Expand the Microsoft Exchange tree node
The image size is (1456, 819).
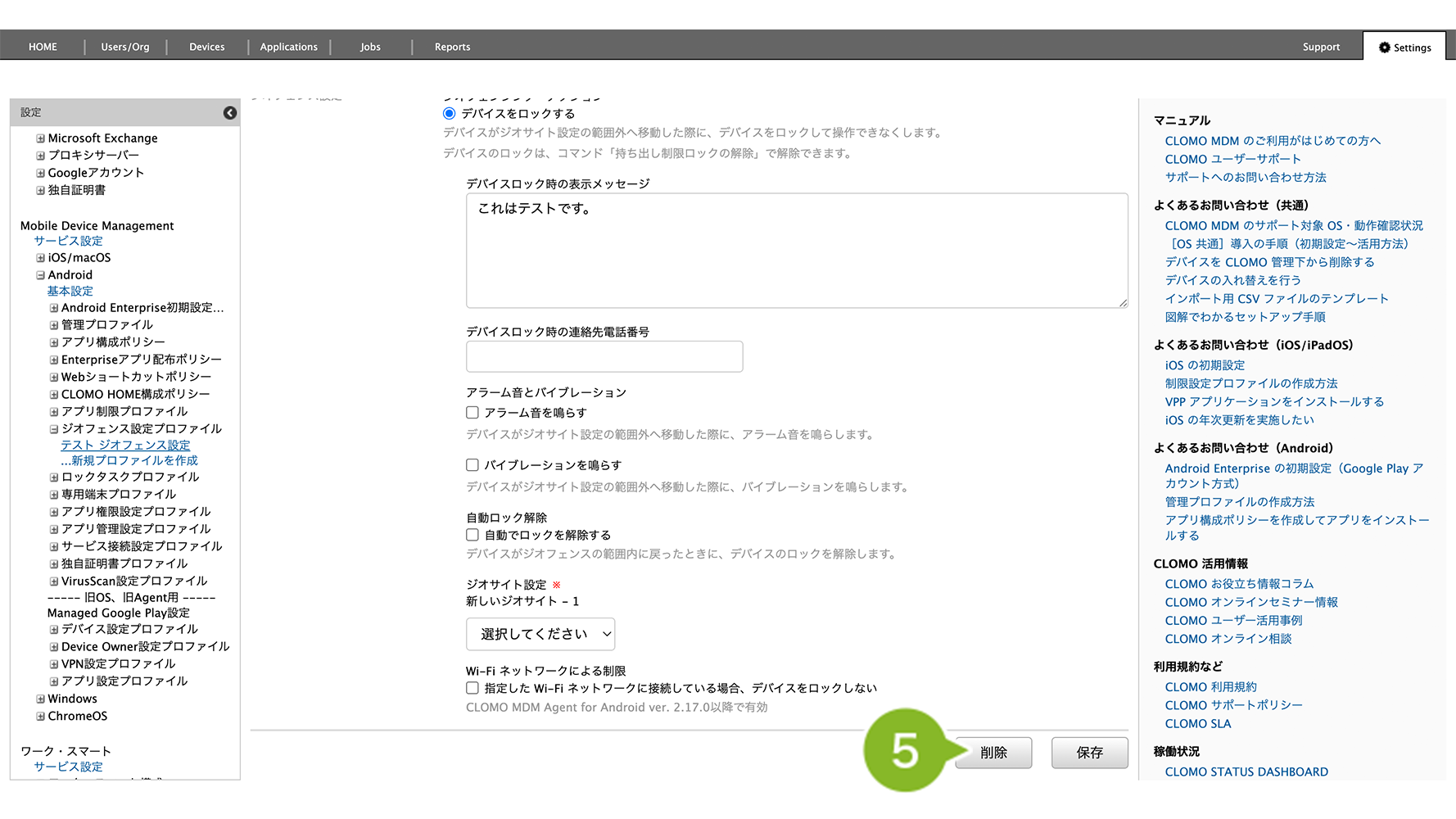click(x=40, y=138)
